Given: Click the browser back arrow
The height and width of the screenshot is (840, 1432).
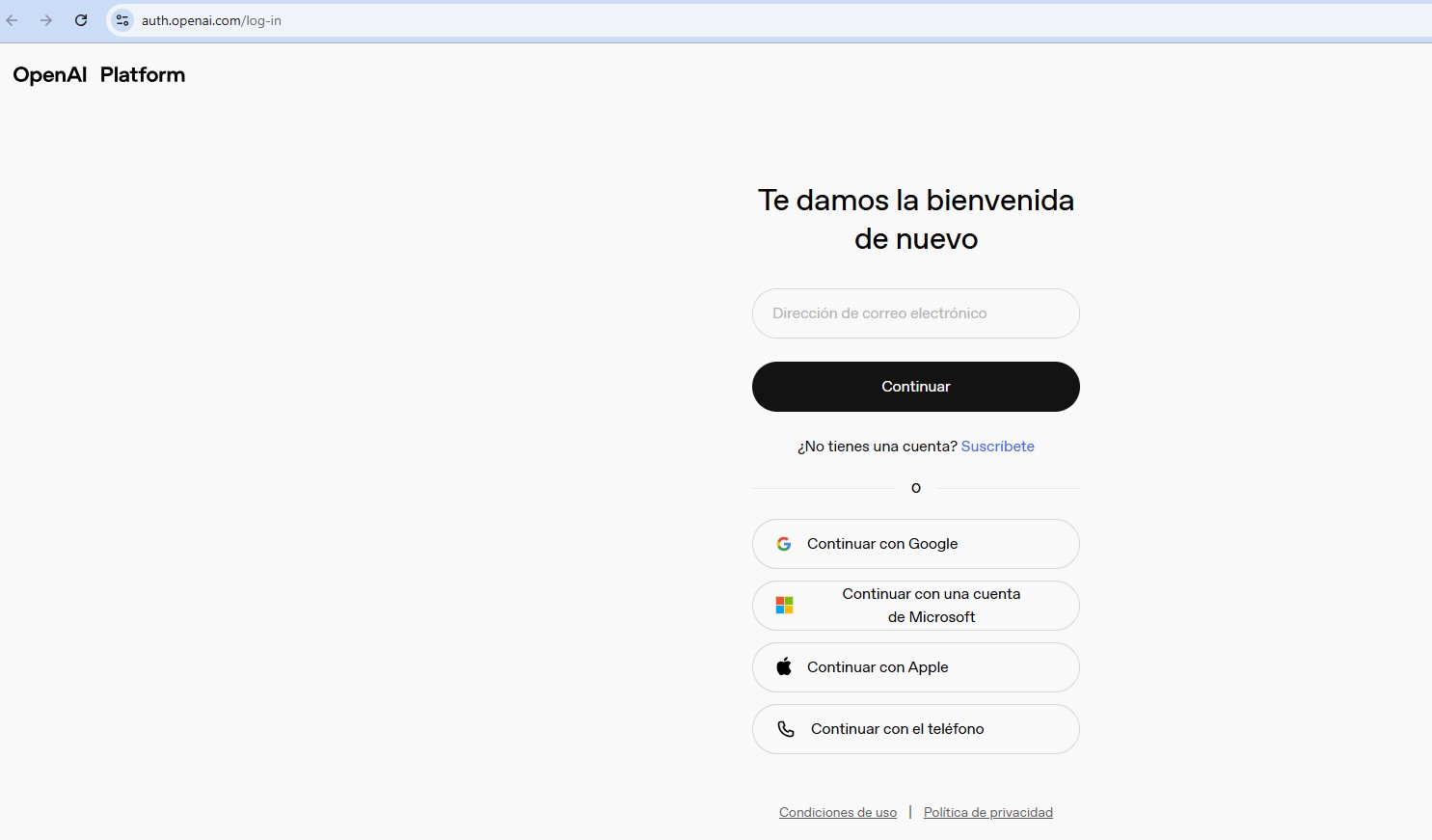Looking at the screenshot, I should click(x=13, y=20).
